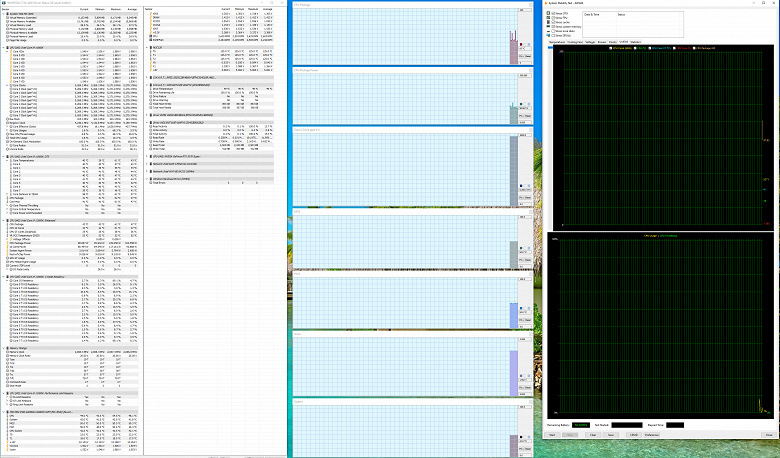Open the Clocks tab
Screen dimensions: 780x458
(613, 42)
